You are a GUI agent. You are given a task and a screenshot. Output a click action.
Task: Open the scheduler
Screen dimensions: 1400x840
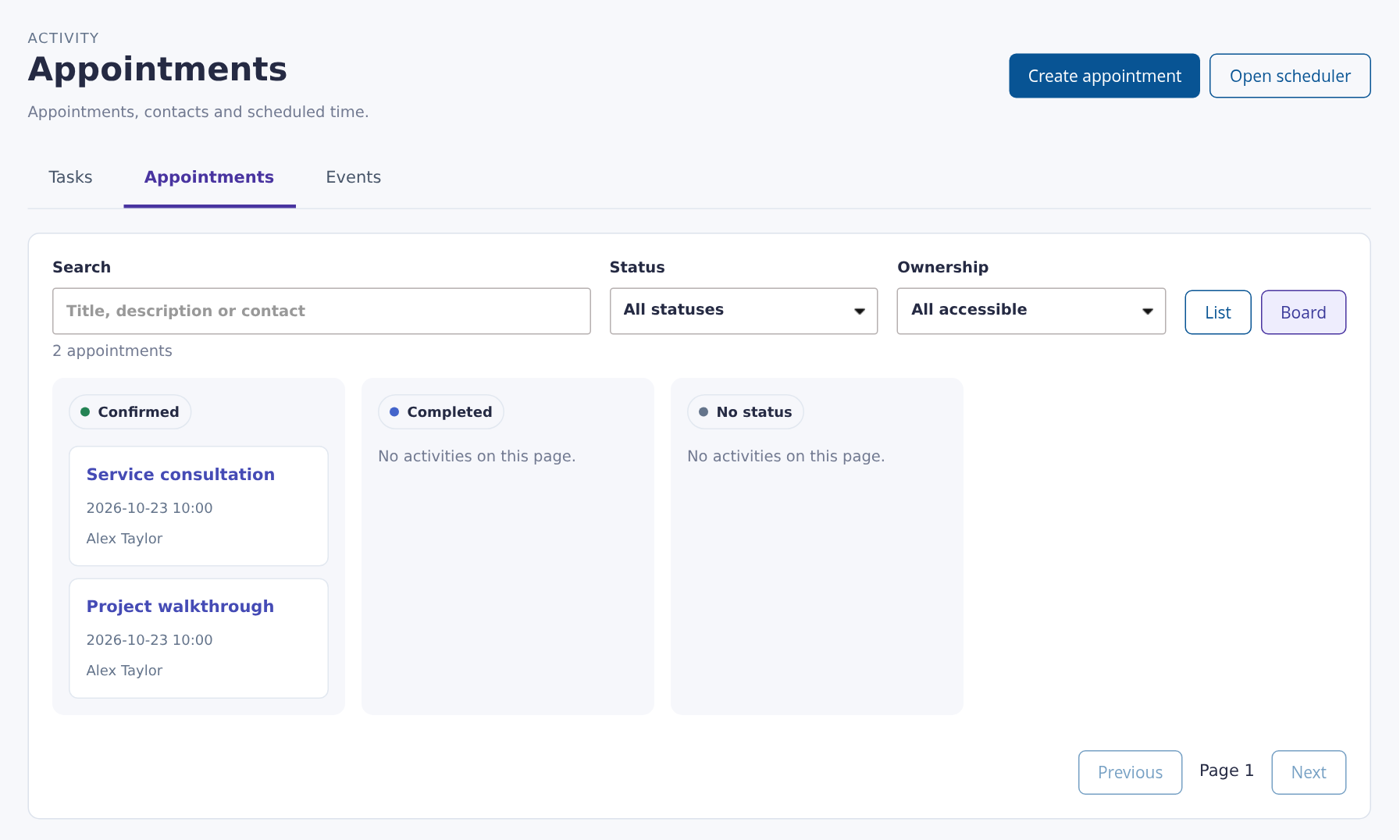pos(1290,76)
